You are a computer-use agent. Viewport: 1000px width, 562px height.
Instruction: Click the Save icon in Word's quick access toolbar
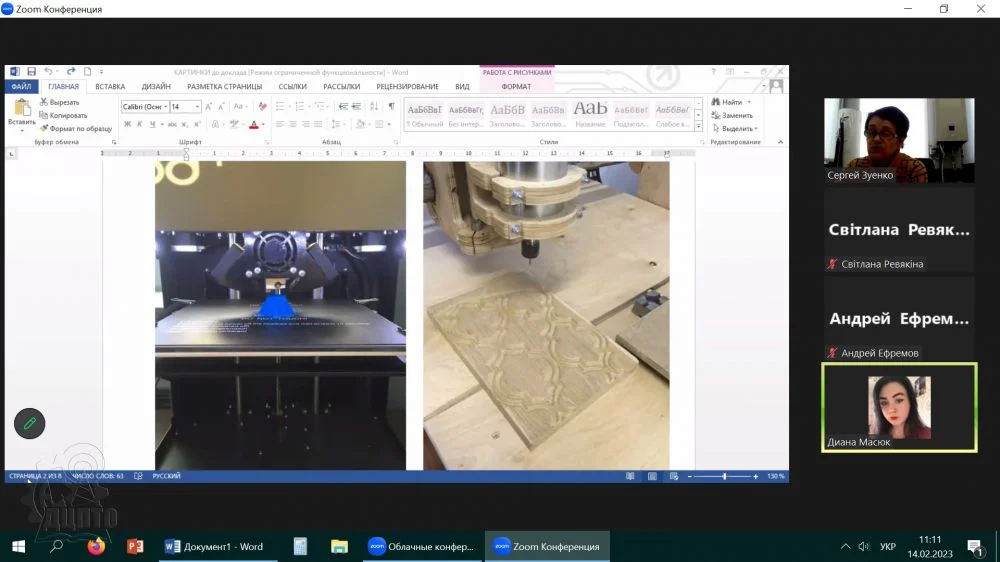pyautogui.click(x=31, y=71)
